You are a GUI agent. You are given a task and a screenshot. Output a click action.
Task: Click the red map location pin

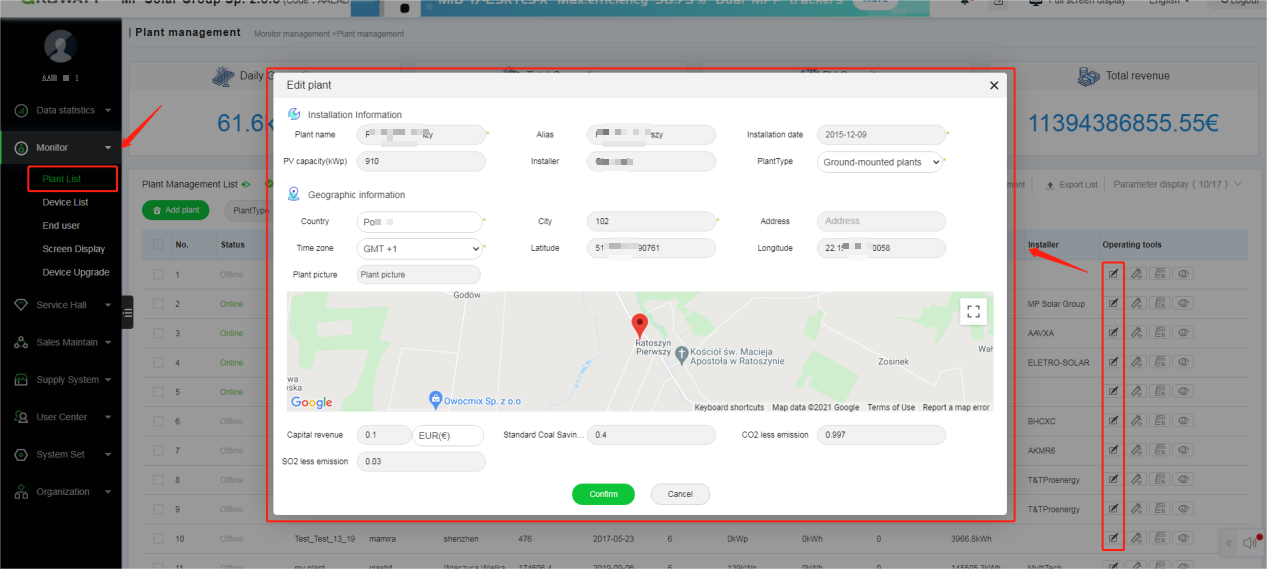[x=640, y=326]
